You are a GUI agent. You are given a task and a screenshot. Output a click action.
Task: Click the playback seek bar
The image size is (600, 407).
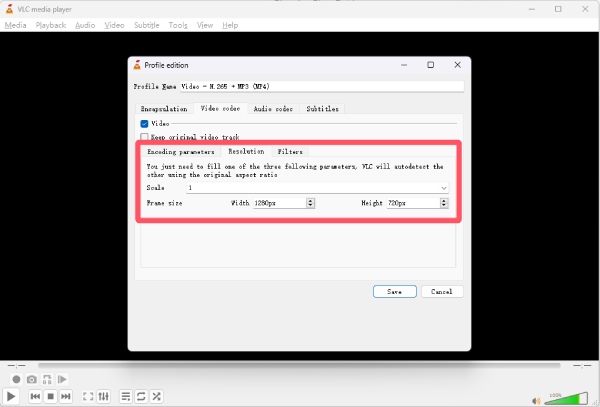[299, 366]
